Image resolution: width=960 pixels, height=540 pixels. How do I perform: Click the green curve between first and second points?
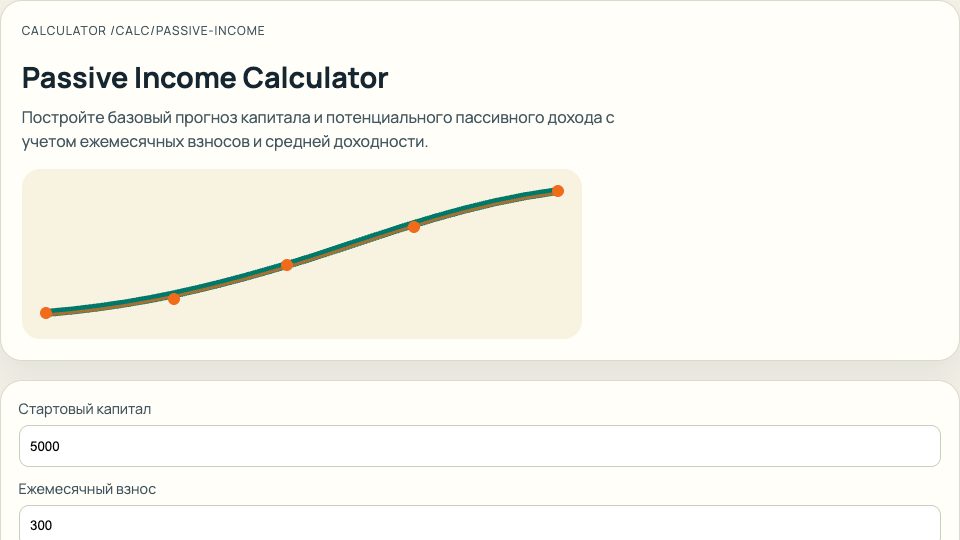[x=110, y=305]
